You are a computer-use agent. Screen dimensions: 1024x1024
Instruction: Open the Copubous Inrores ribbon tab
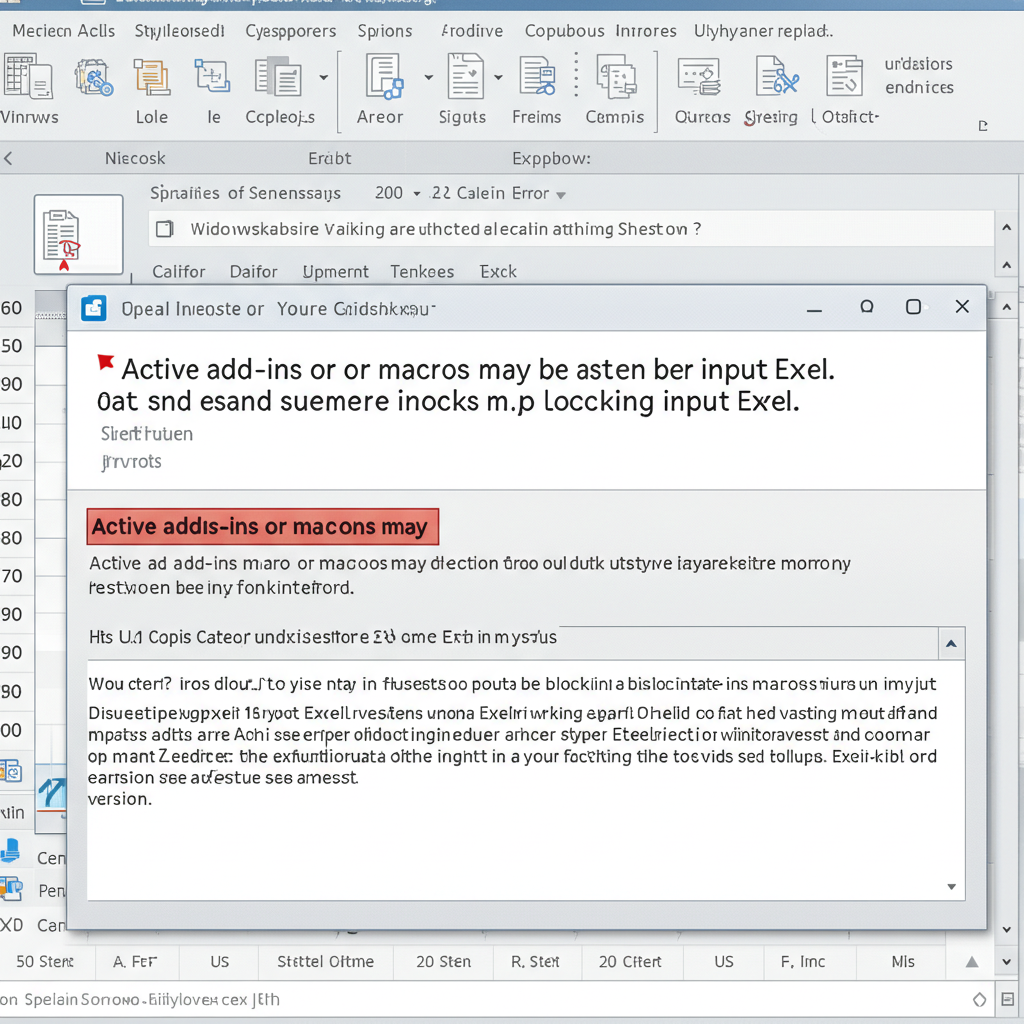600,31
